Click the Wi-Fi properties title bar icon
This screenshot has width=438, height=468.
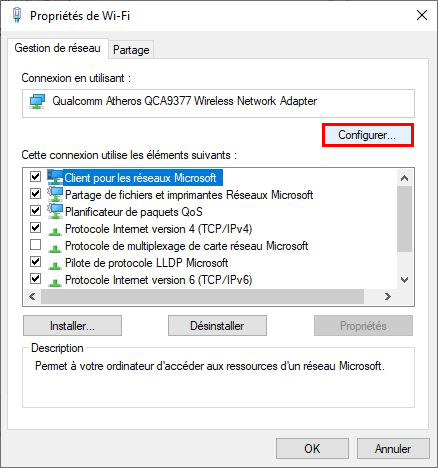[x=17, y=15]
